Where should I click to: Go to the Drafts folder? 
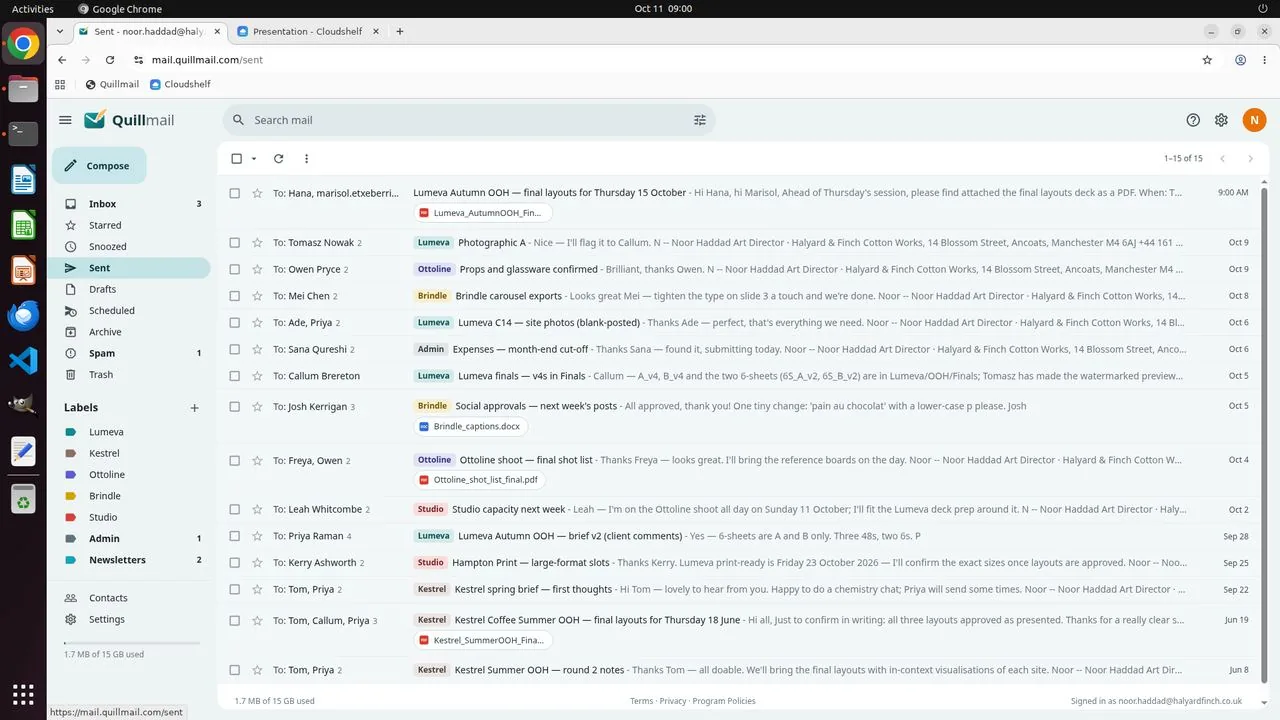coord(131,289)
